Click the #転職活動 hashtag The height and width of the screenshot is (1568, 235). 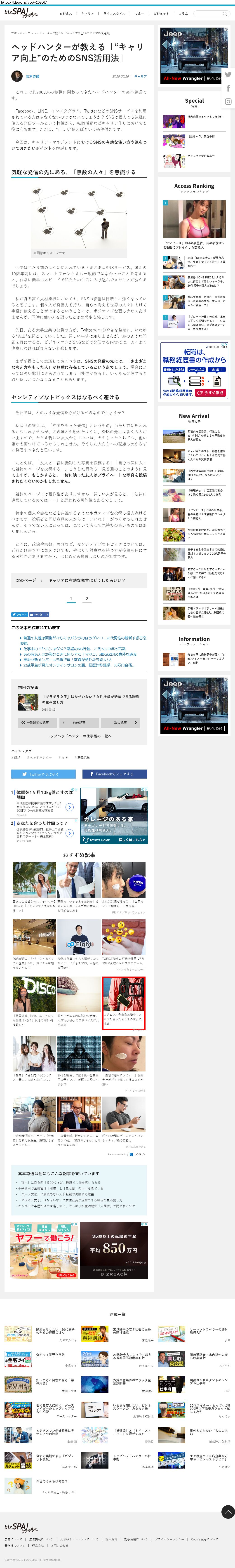pos(82,758)
